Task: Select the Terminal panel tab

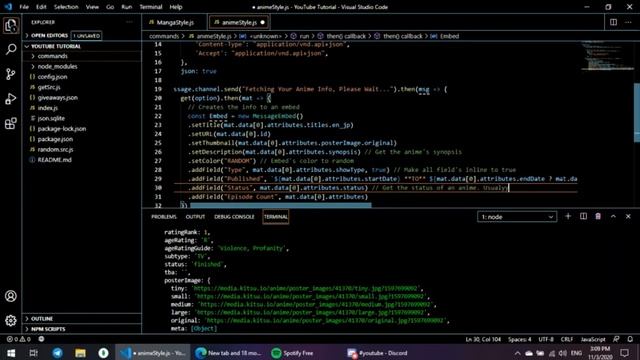Action: point(276,217)
